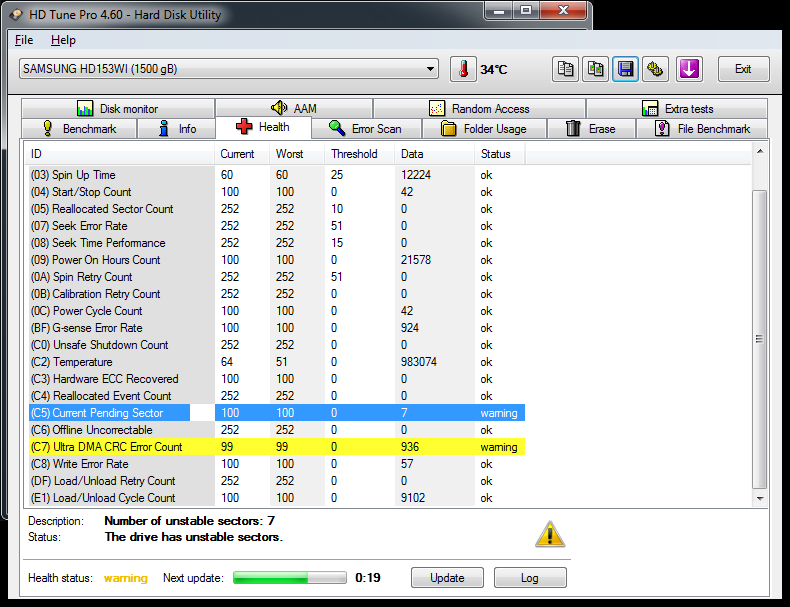
Task: Switch to the Random Access tab
Action: 479,108
